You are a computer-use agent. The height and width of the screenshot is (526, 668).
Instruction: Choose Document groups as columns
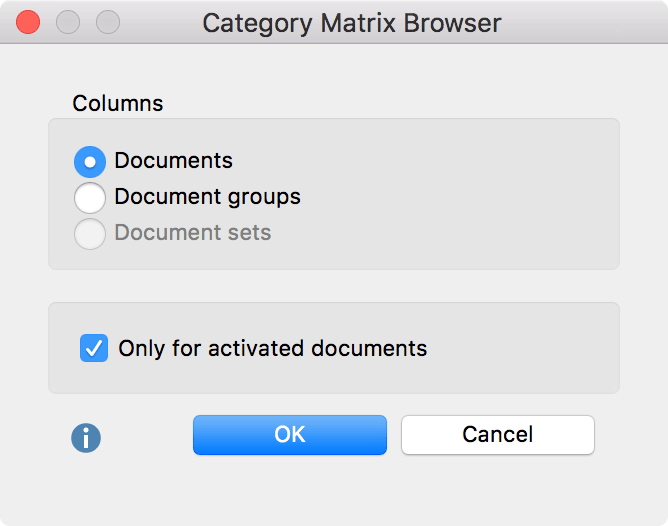(90, 198)
